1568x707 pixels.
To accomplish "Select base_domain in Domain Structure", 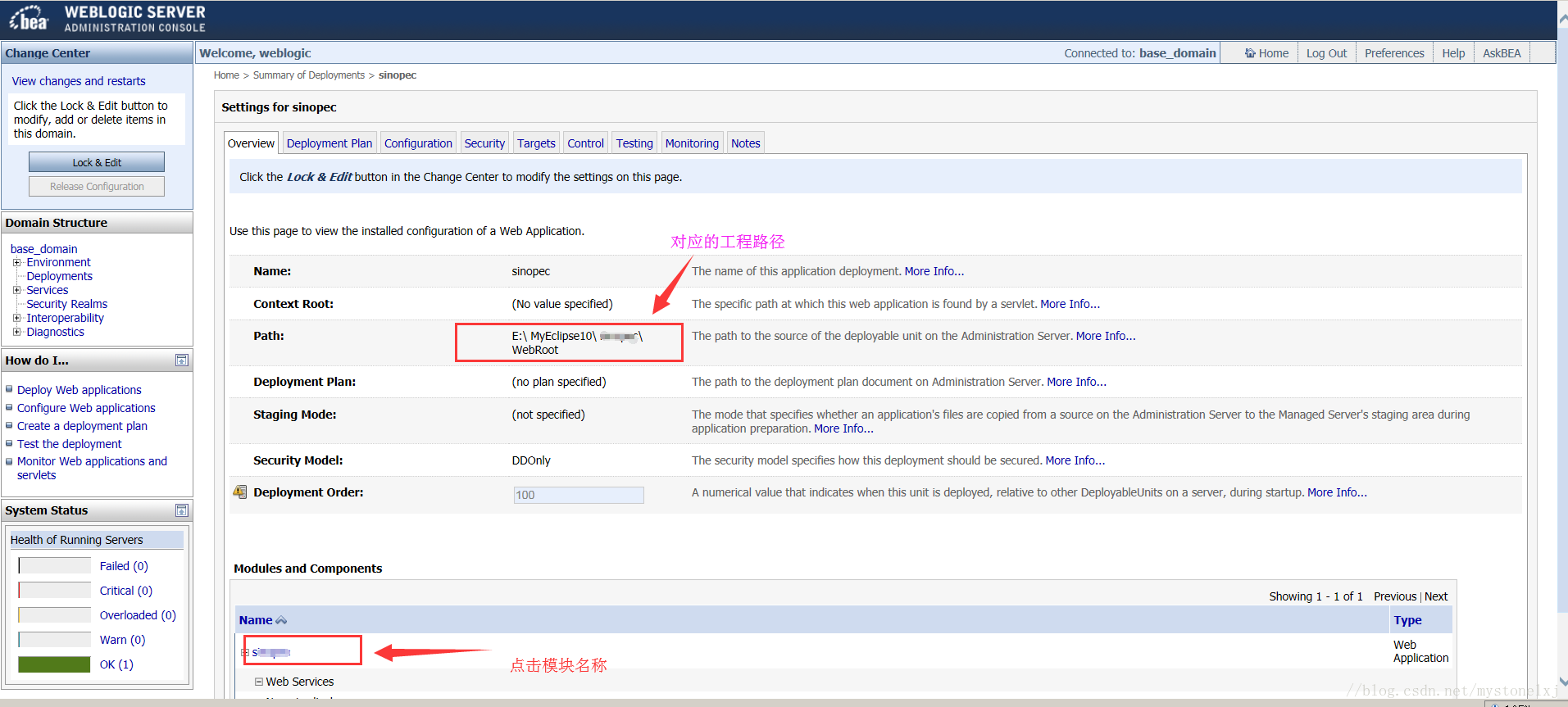I will [x=44, y=249].
